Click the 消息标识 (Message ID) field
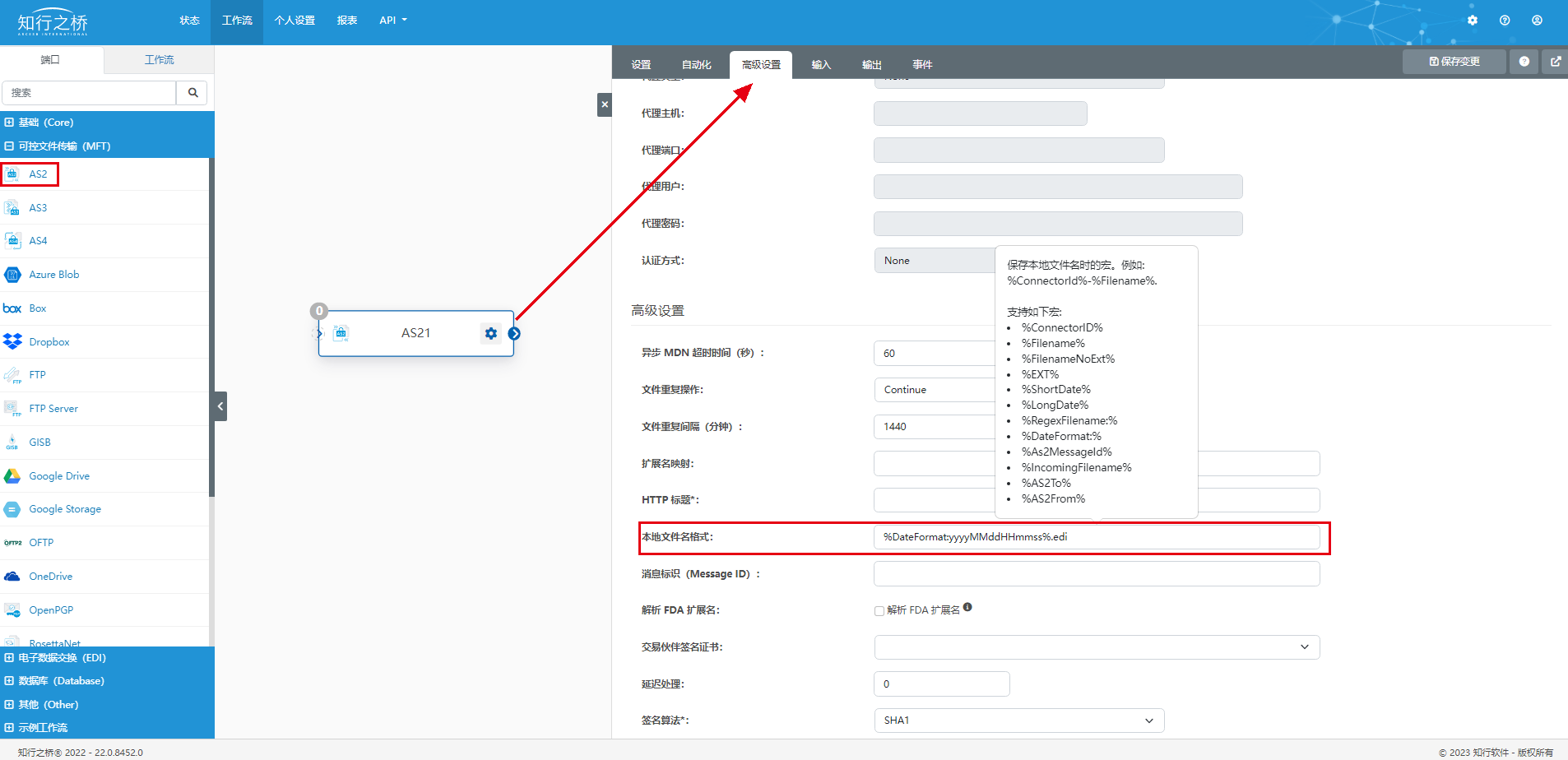Viewport: 1568px width, 760px height. 1097,574
